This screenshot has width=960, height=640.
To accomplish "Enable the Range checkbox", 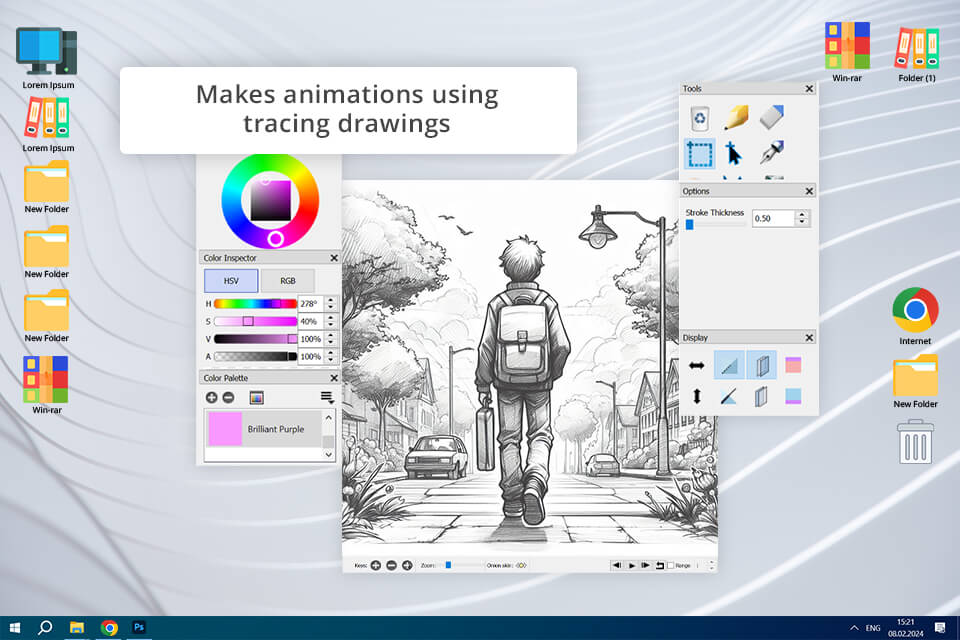I will pyautogui.click(x=670, y=565).
